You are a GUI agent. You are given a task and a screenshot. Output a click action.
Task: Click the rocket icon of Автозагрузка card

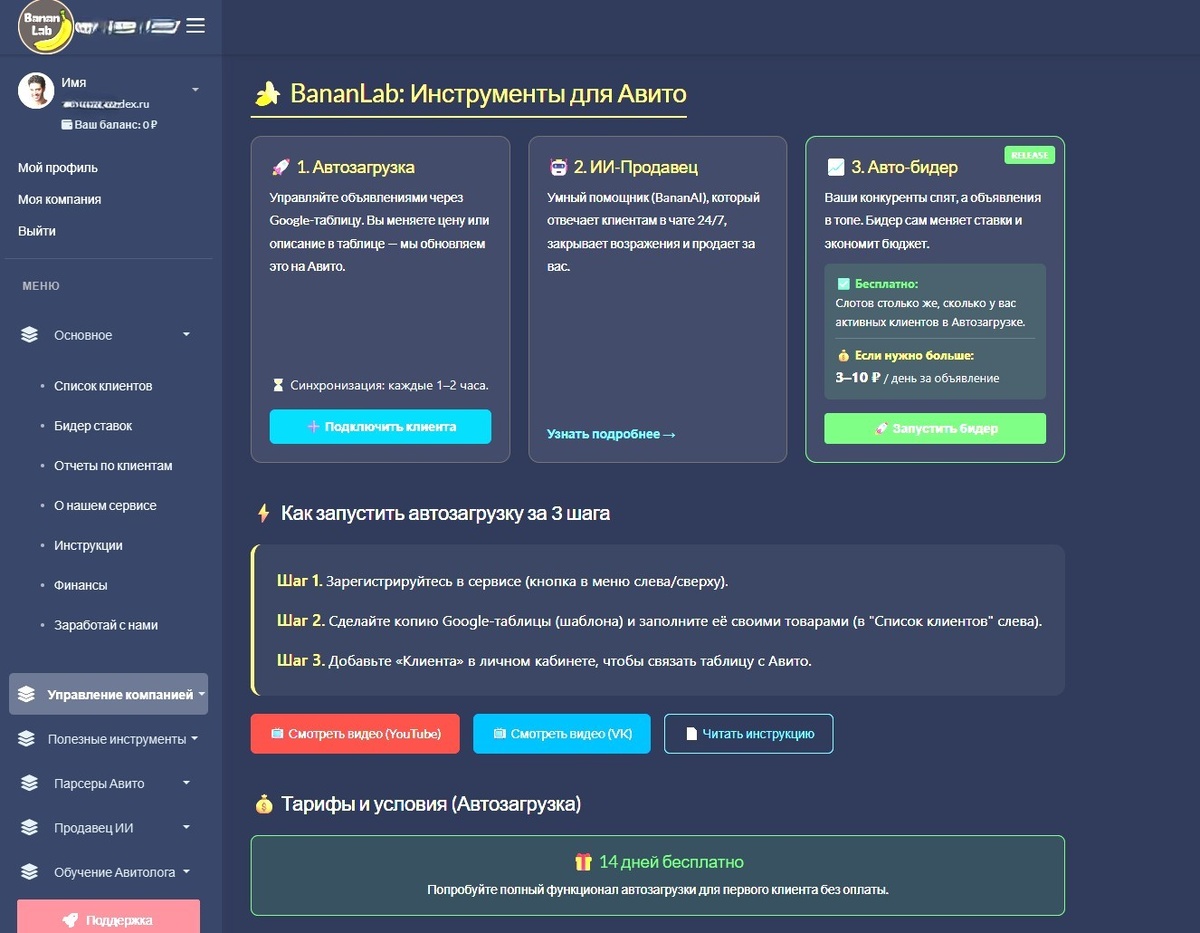(x=281, y=167)
